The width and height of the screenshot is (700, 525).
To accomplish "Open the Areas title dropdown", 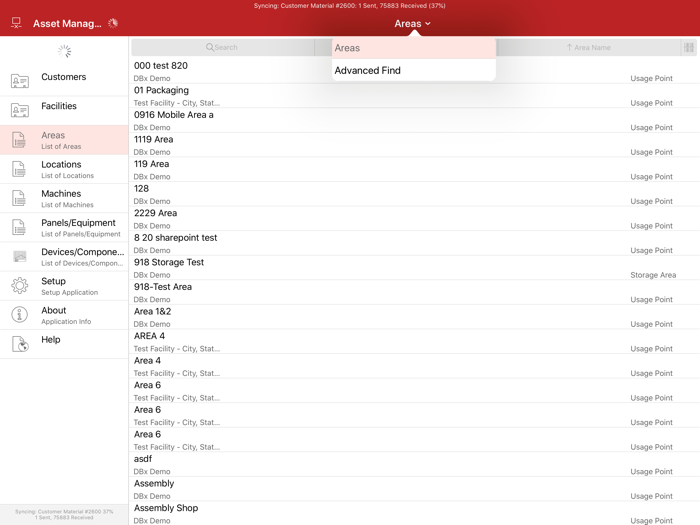I will [x=412, y=24].
